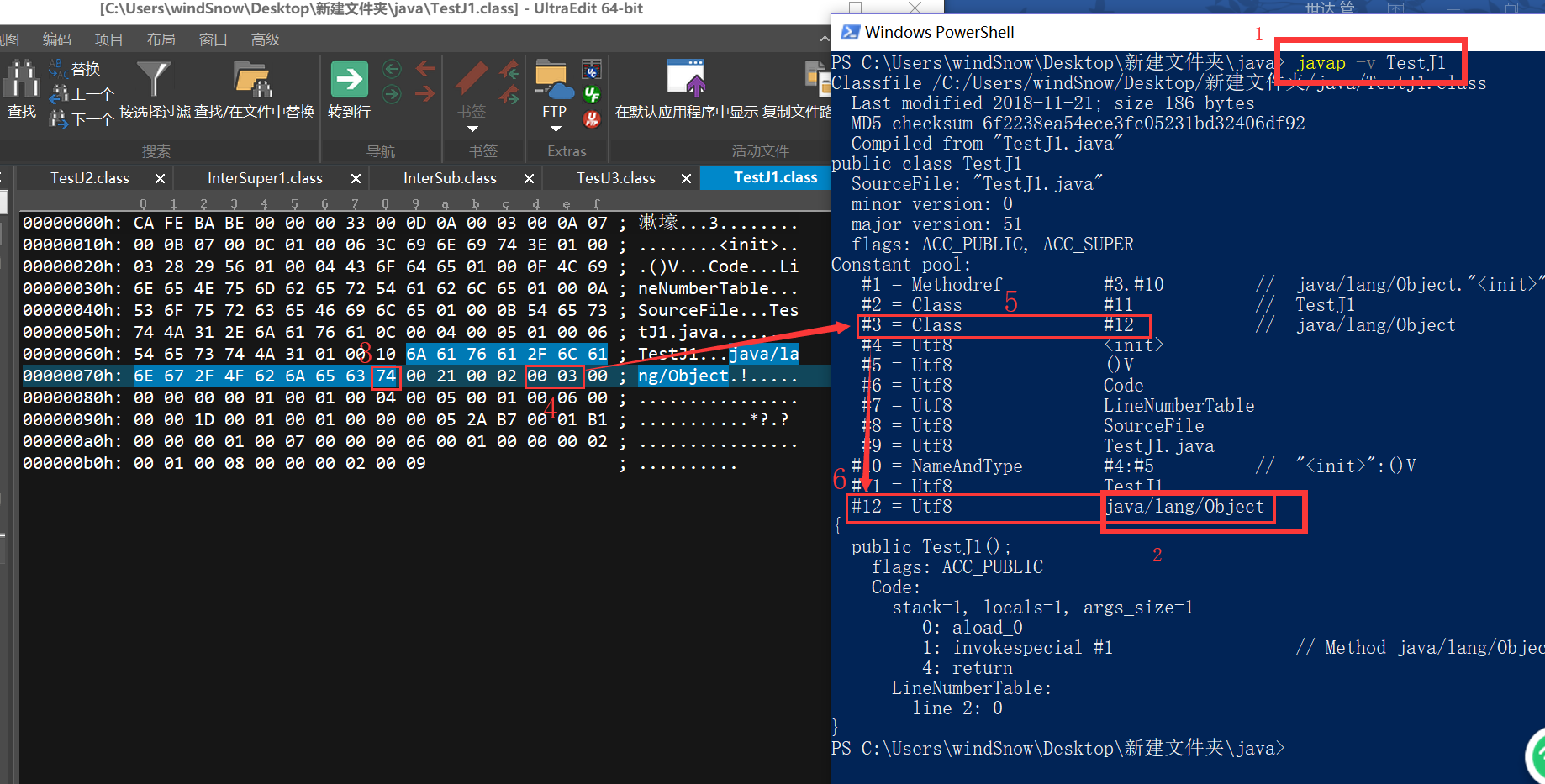This screenshot has width=1545, height=784.
Task: Close the InterSuper1.class tab
Action: point(356,178)
